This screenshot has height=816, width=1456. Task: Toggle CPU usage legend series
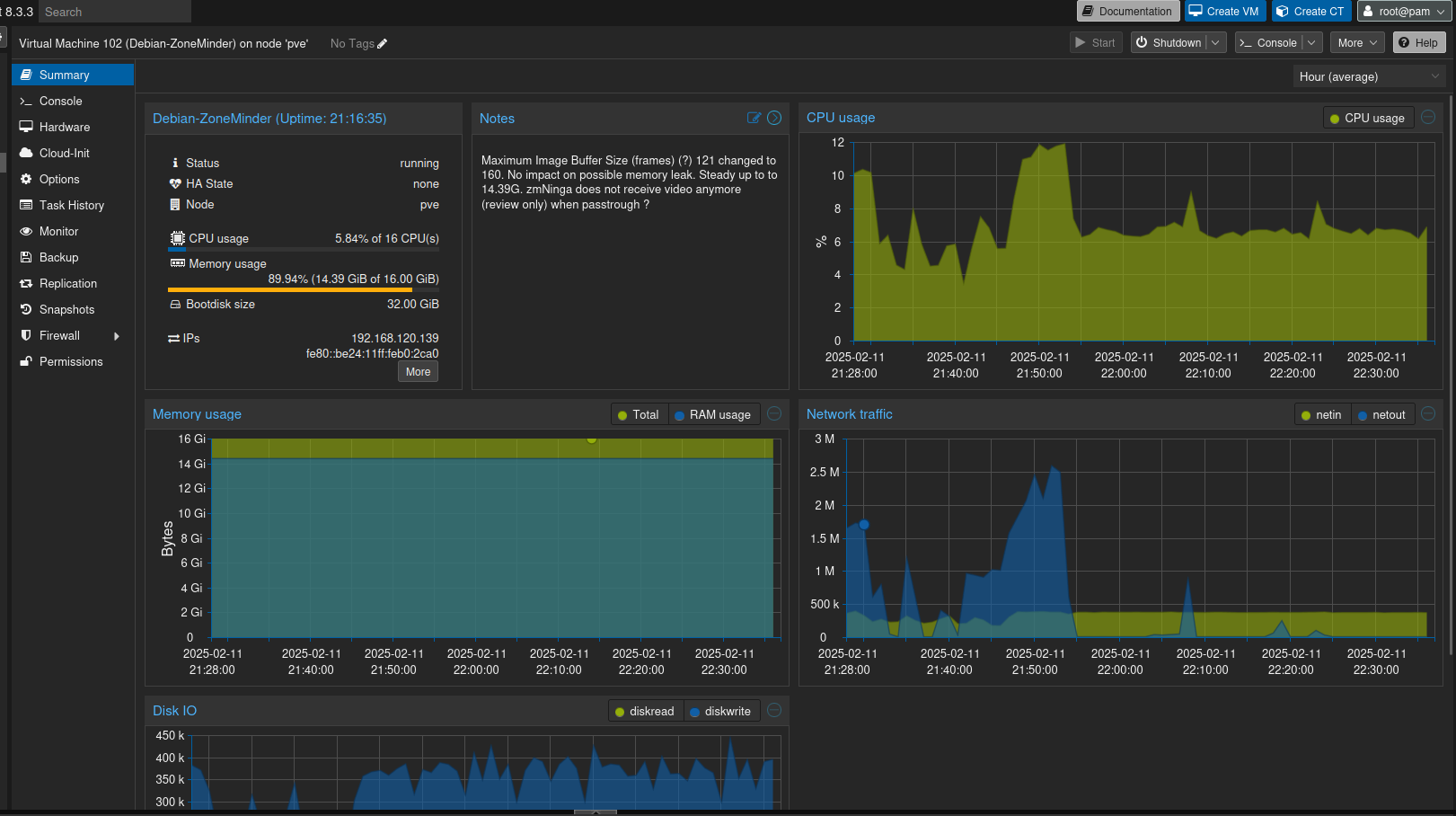click(1368, 118)
